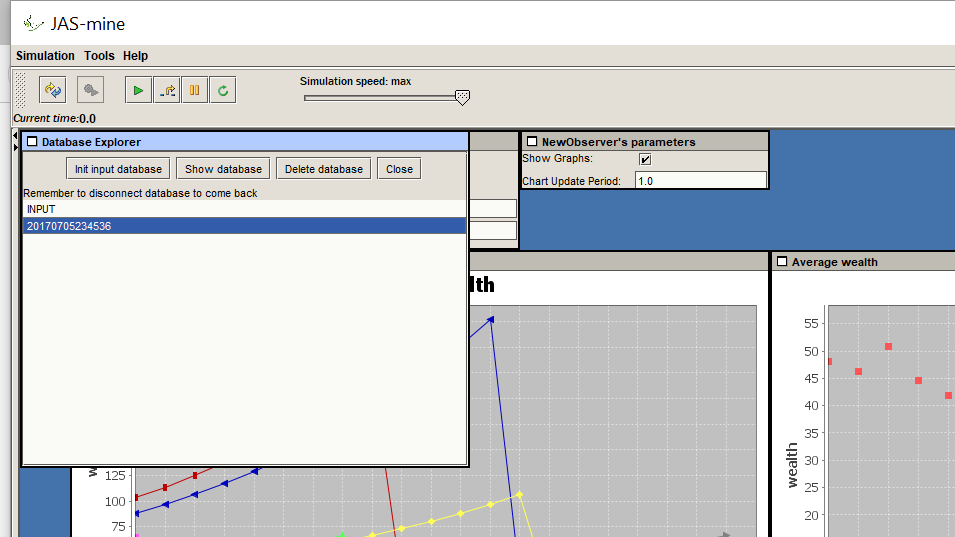955x537 pixels.
Task: Click the Build simulation model icon
Action: pyautogui.click(x=53, y=90)
